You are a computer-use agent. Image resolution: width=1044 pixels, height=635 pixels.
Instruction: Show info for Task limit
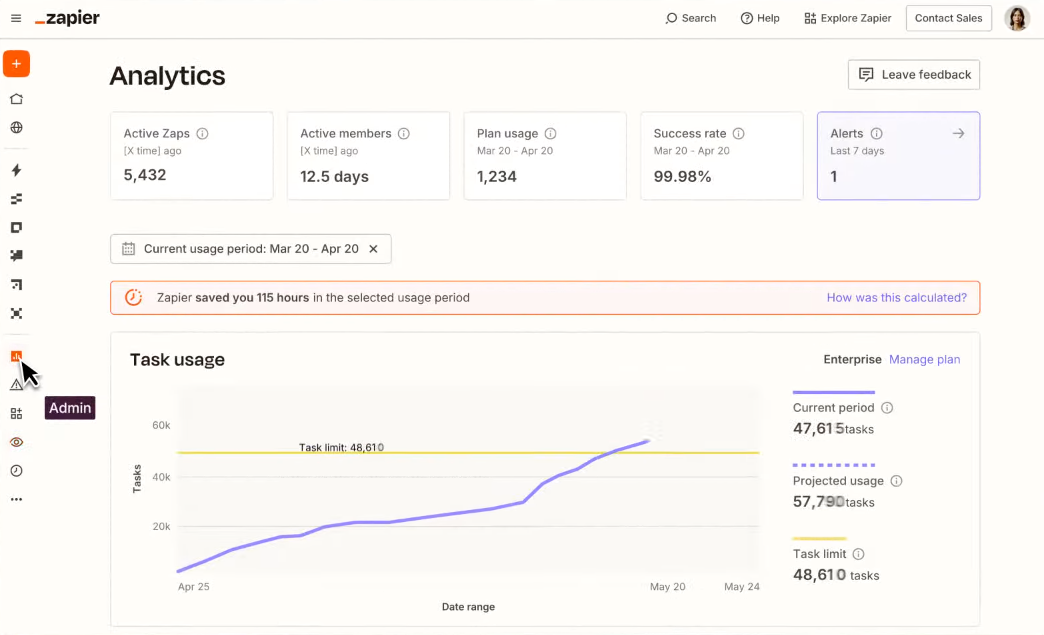pos(858,554)
